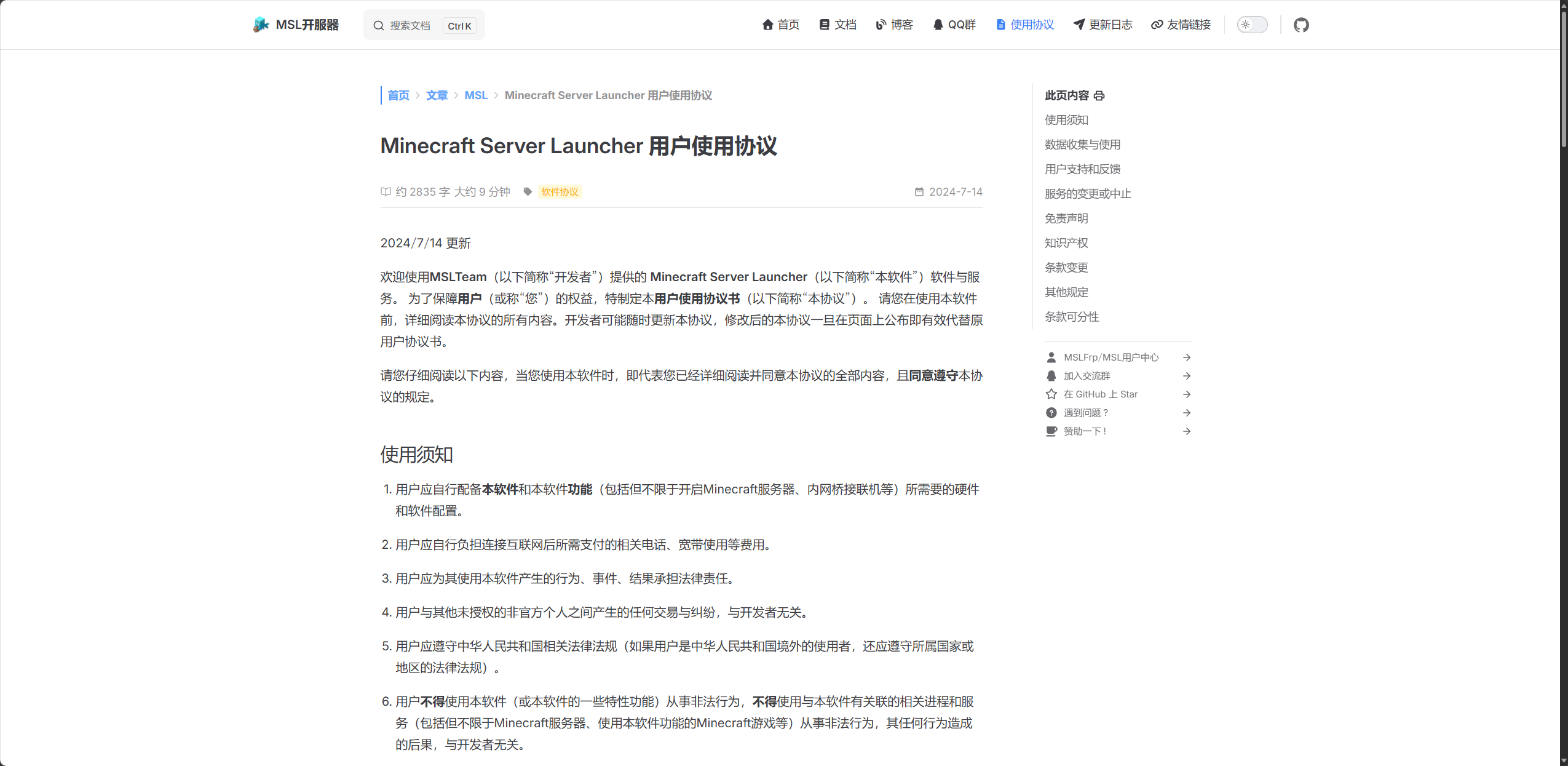Open MSLFrp/MSL用户中心 user link
The width and height of the screenshot is (1568, 766).
point(1111,357)
